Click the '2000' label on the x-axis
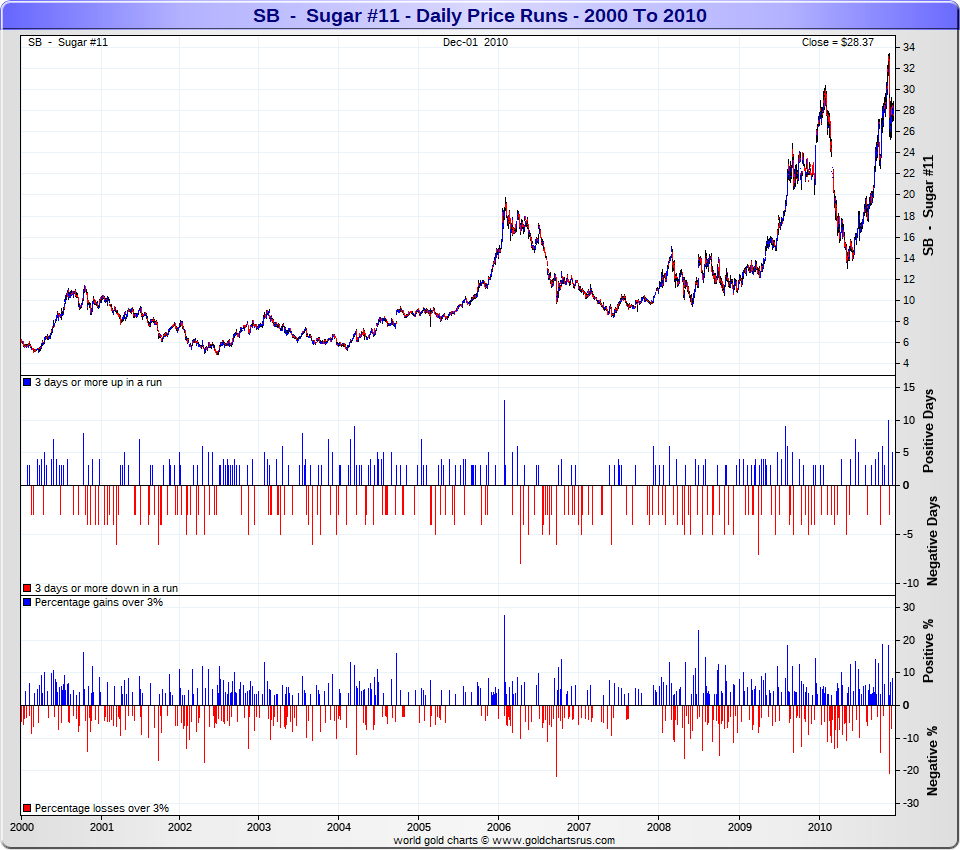Screen dimensions: 960x850 coord(22,827)
